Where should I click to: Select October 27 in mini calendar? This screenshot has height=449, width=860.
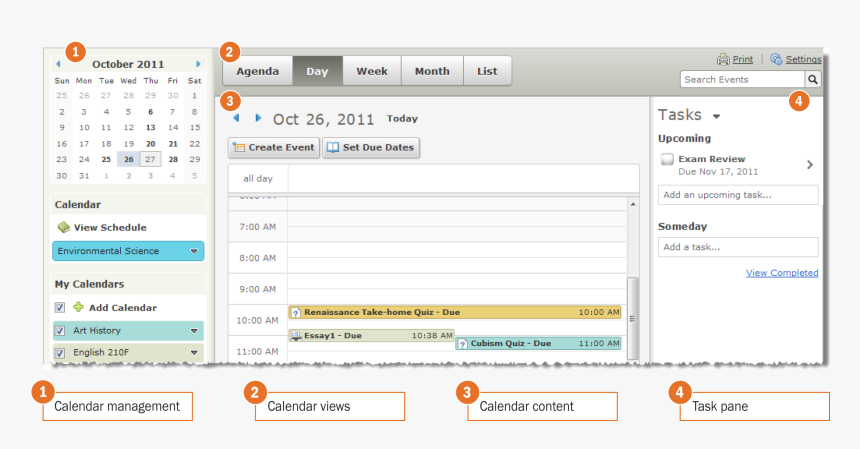pyautogui.click(x=150, y=160)
